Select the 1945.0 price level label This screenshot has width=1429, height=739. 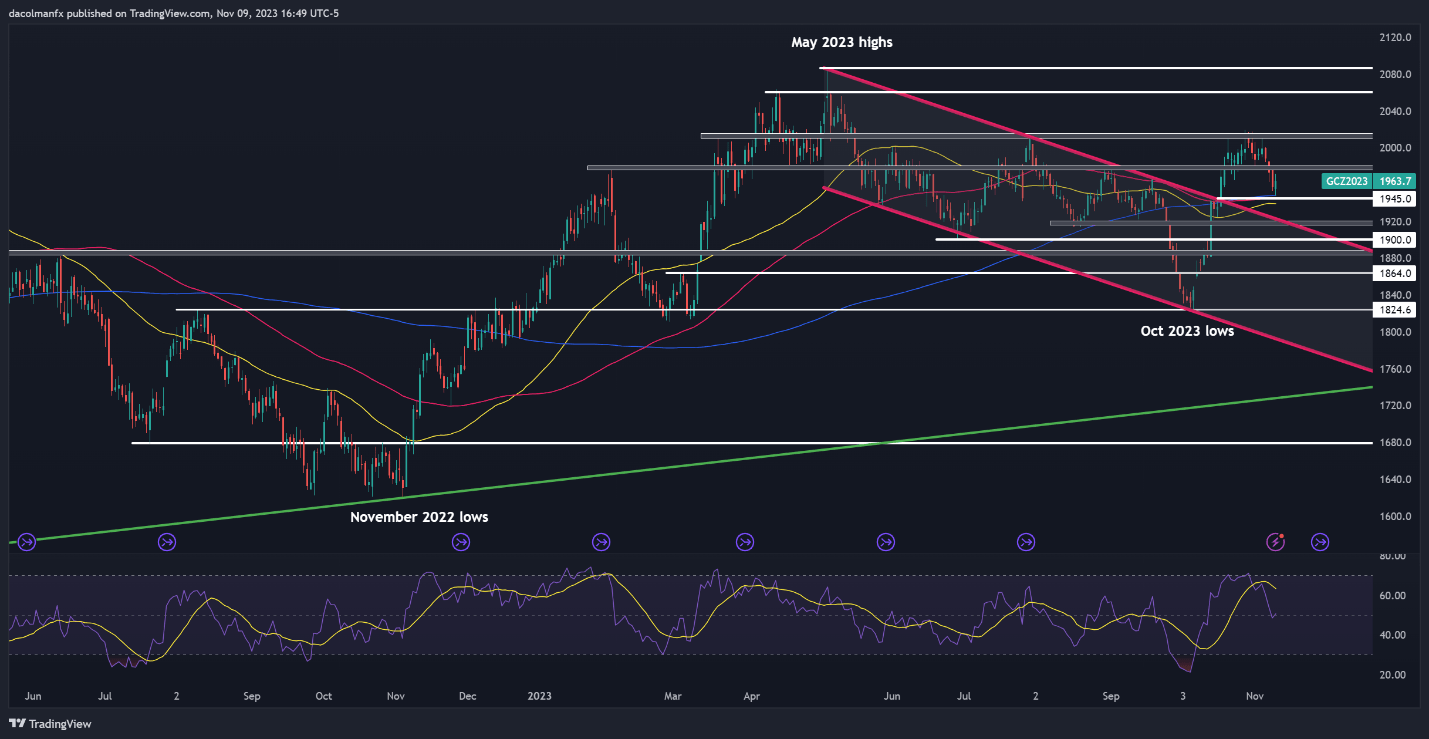point(1394,199)
